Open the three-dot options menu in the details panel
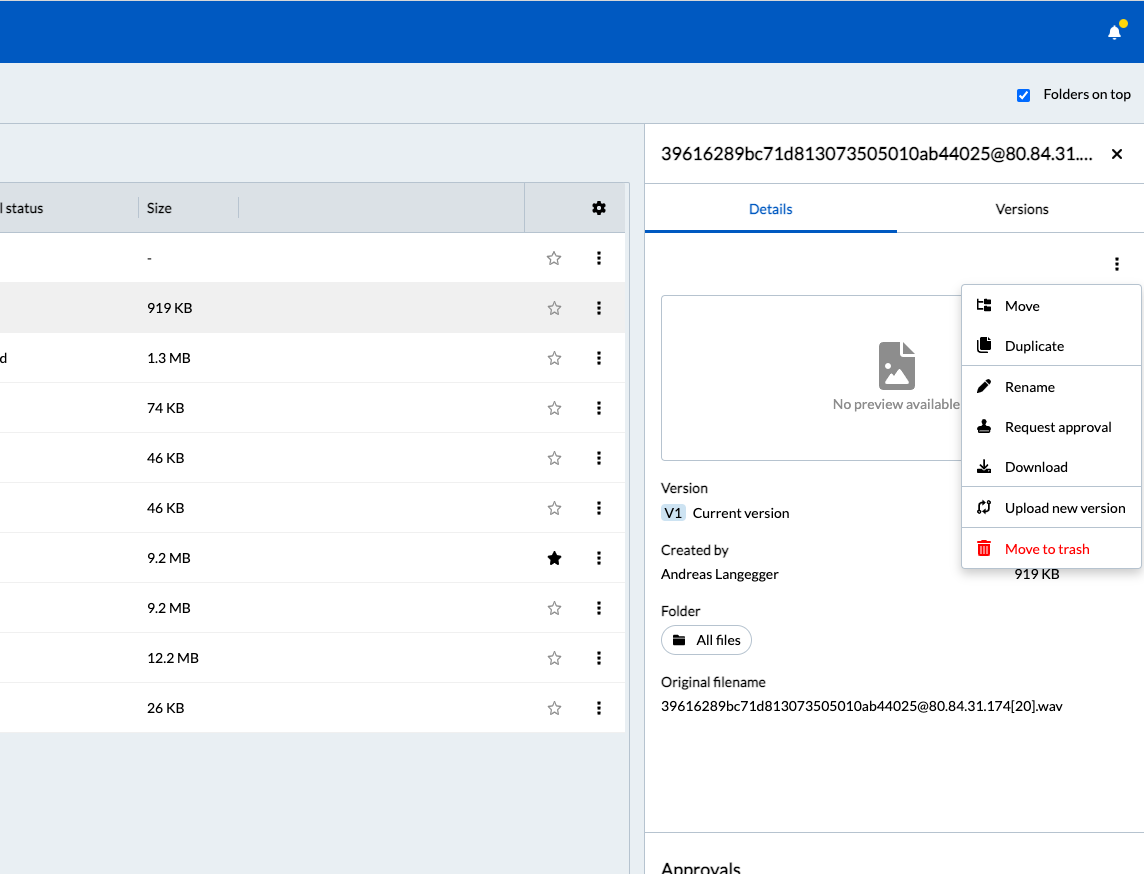Screen dimensions: 1144x874 point(1116,264)
